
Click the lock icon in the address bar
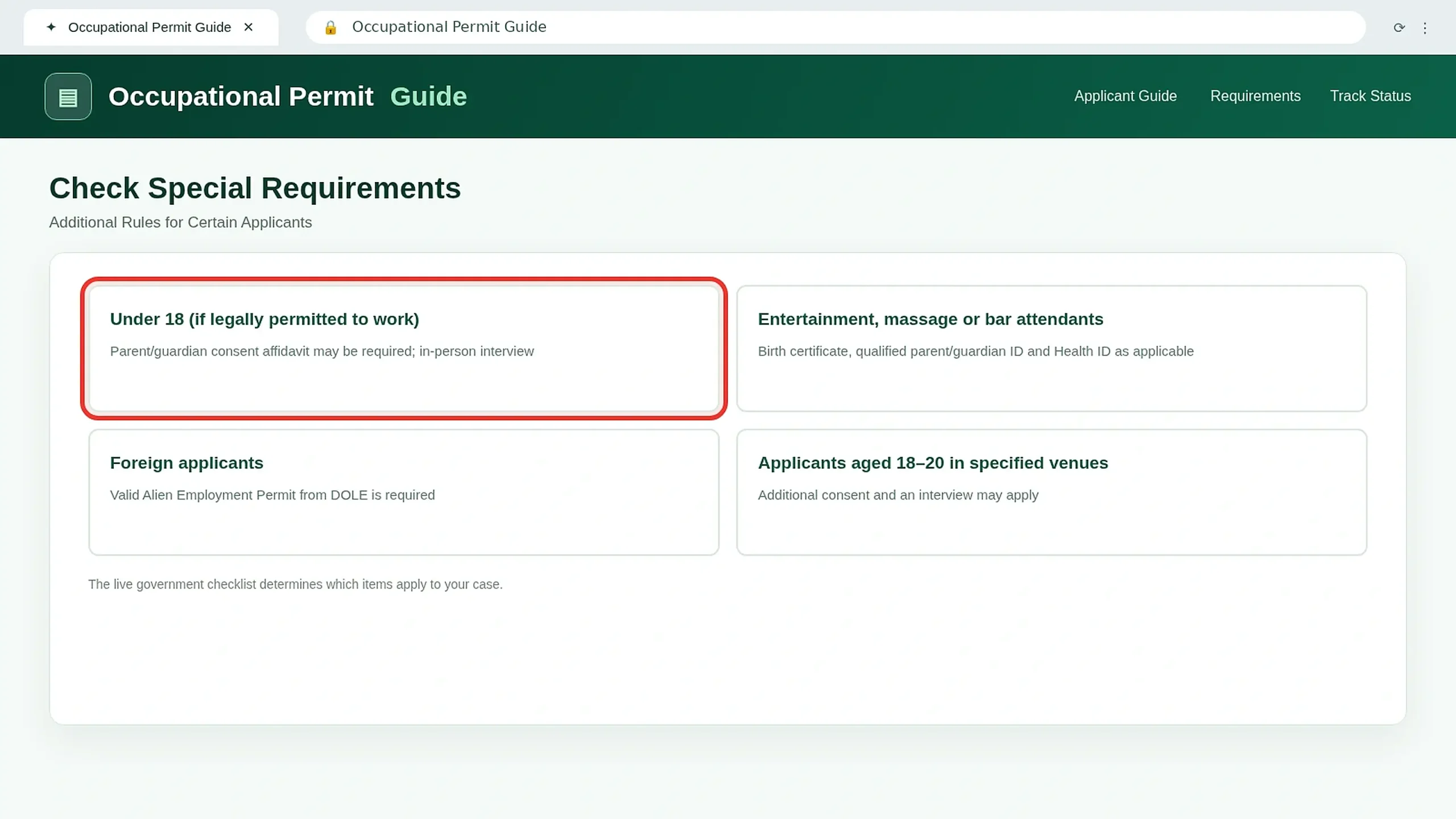pos(330,27)
